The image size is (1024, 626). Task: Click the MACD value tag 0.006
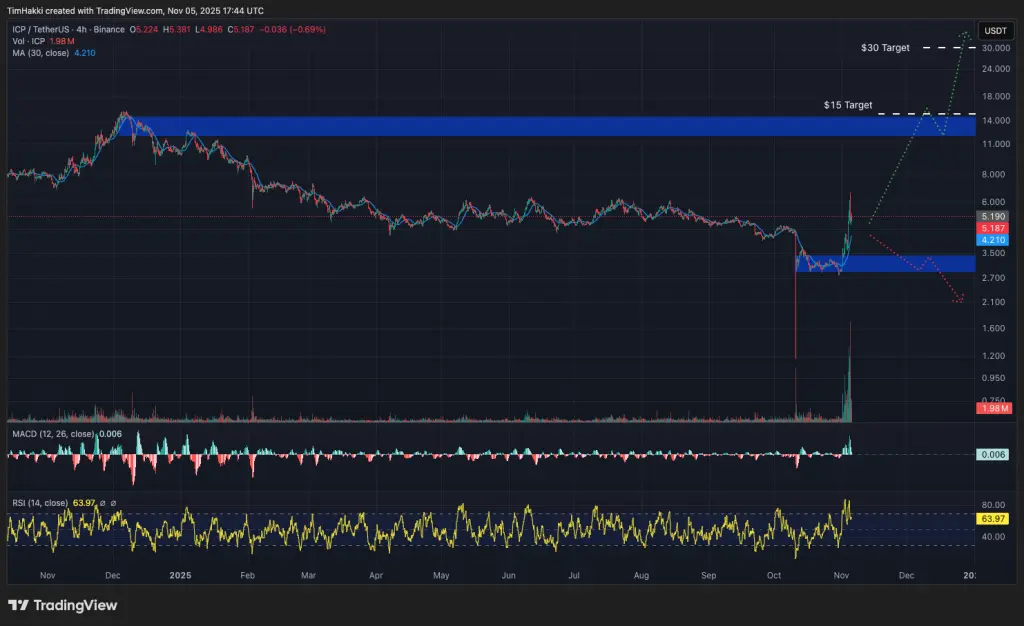coord(993,454)
